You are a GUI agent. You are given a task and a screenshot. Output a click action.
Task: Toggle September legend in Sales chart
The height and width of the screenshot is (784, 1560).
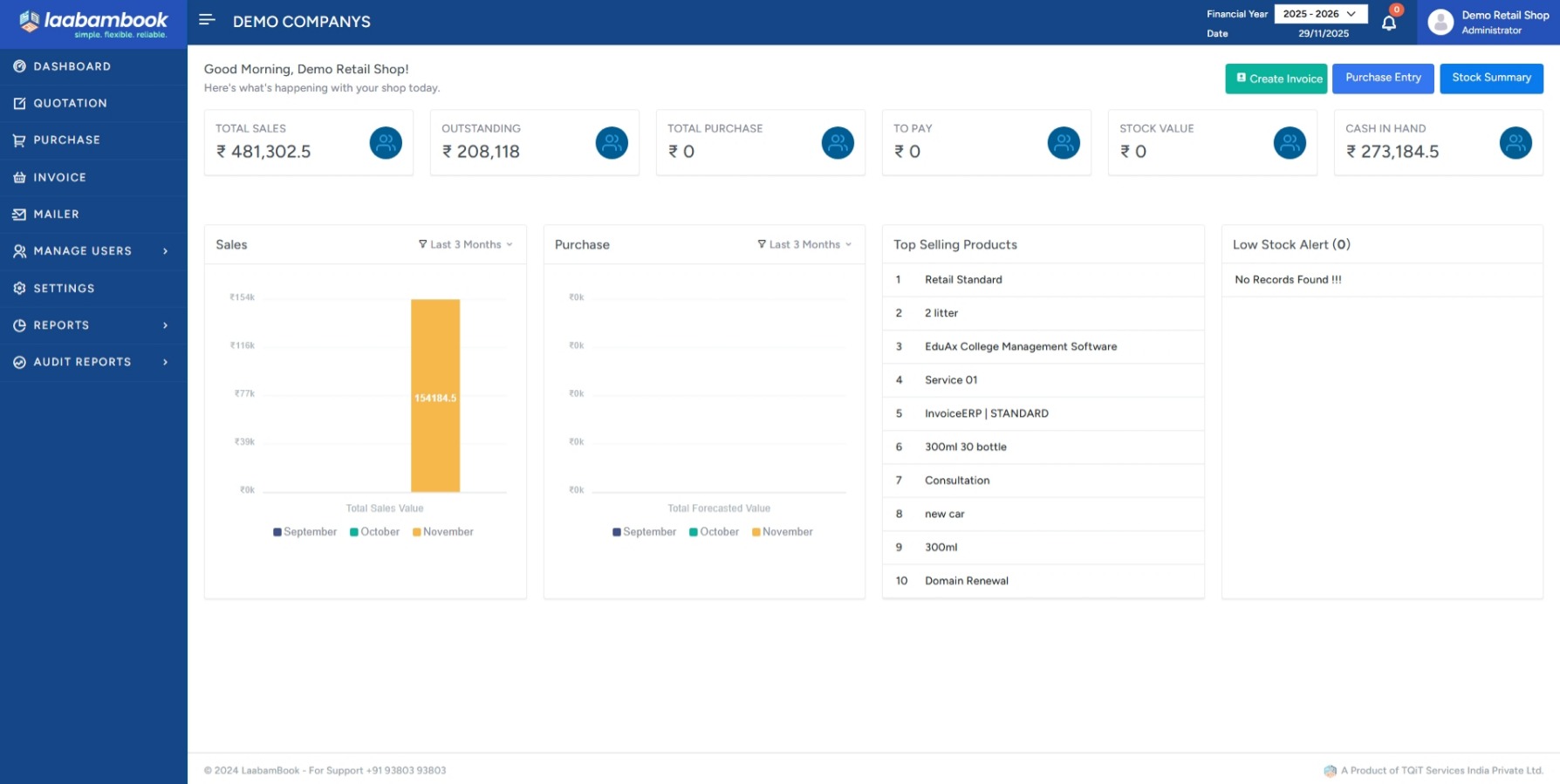304,532
